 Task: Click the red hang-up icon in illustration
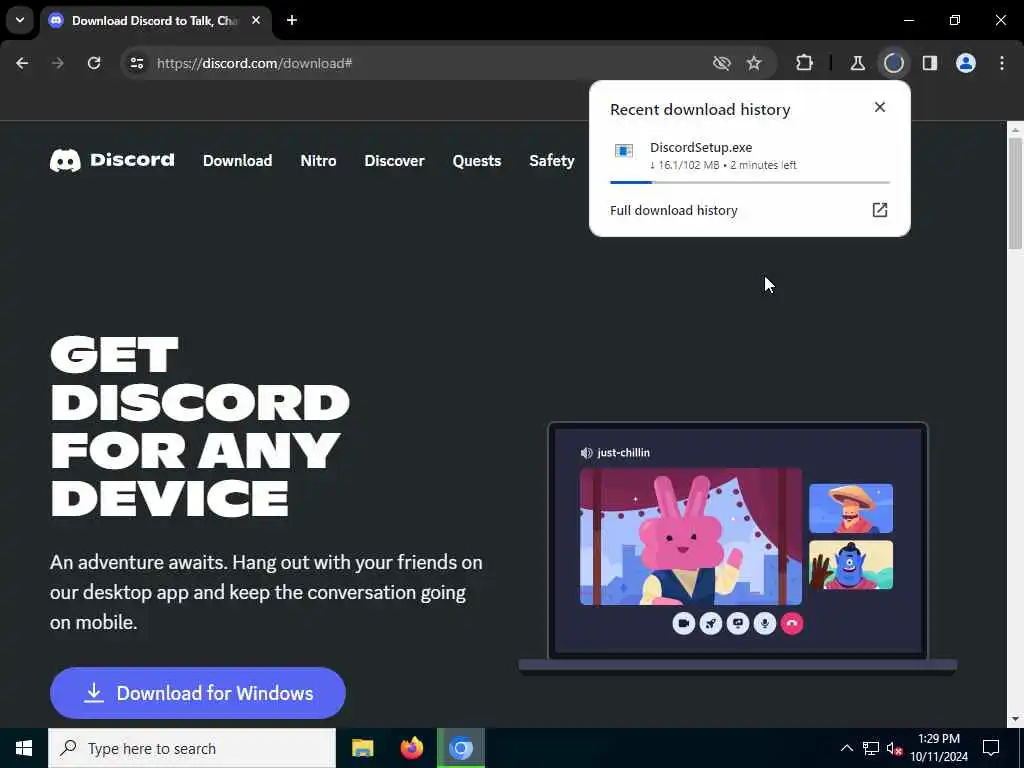point(792,624)
